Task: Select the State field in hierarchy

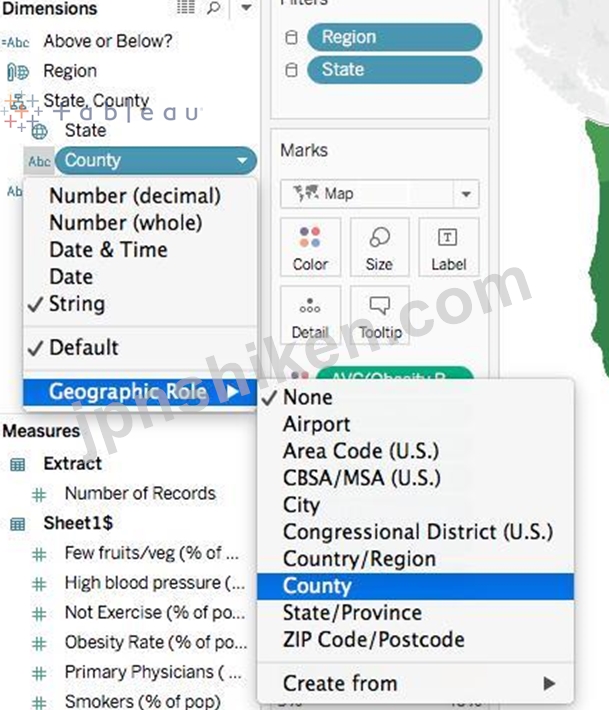Action: pos(86,130)
